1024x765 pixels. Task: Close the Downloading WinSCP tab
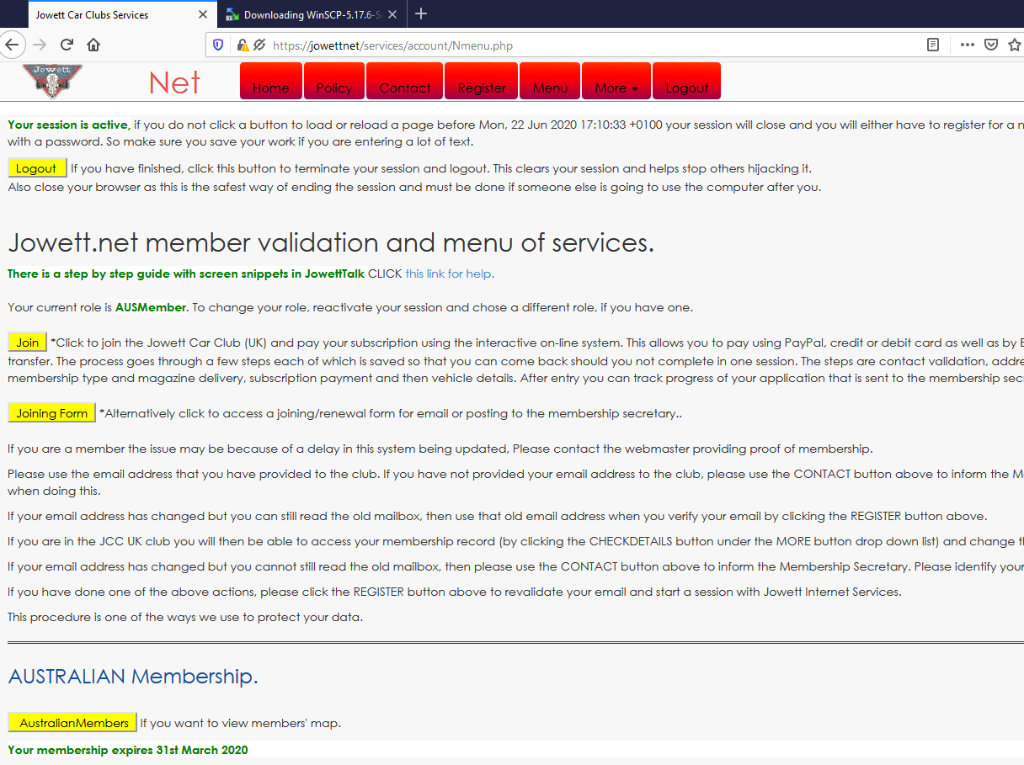point(392,14)
